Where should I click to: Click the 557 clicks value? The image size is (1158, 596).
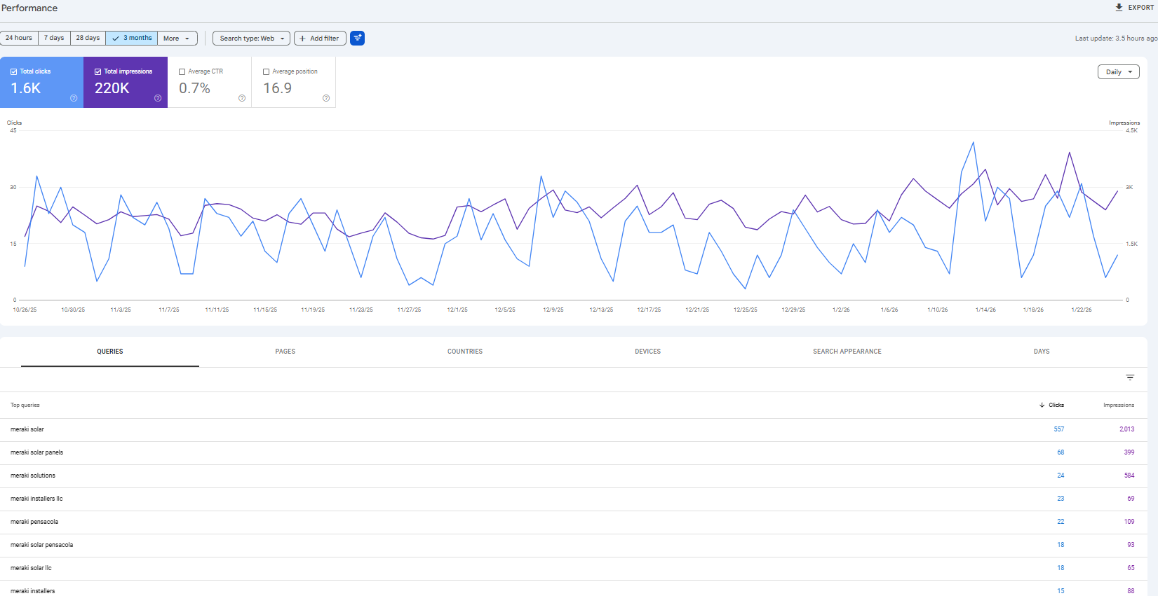click(1058, 429)
